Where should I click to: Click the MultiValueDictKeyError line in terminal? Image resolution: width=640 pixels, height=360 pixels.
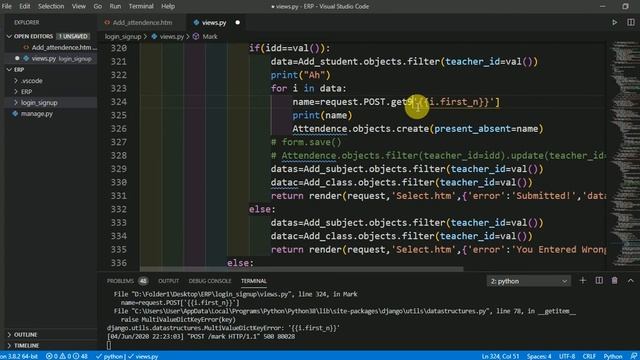point(223,328)
